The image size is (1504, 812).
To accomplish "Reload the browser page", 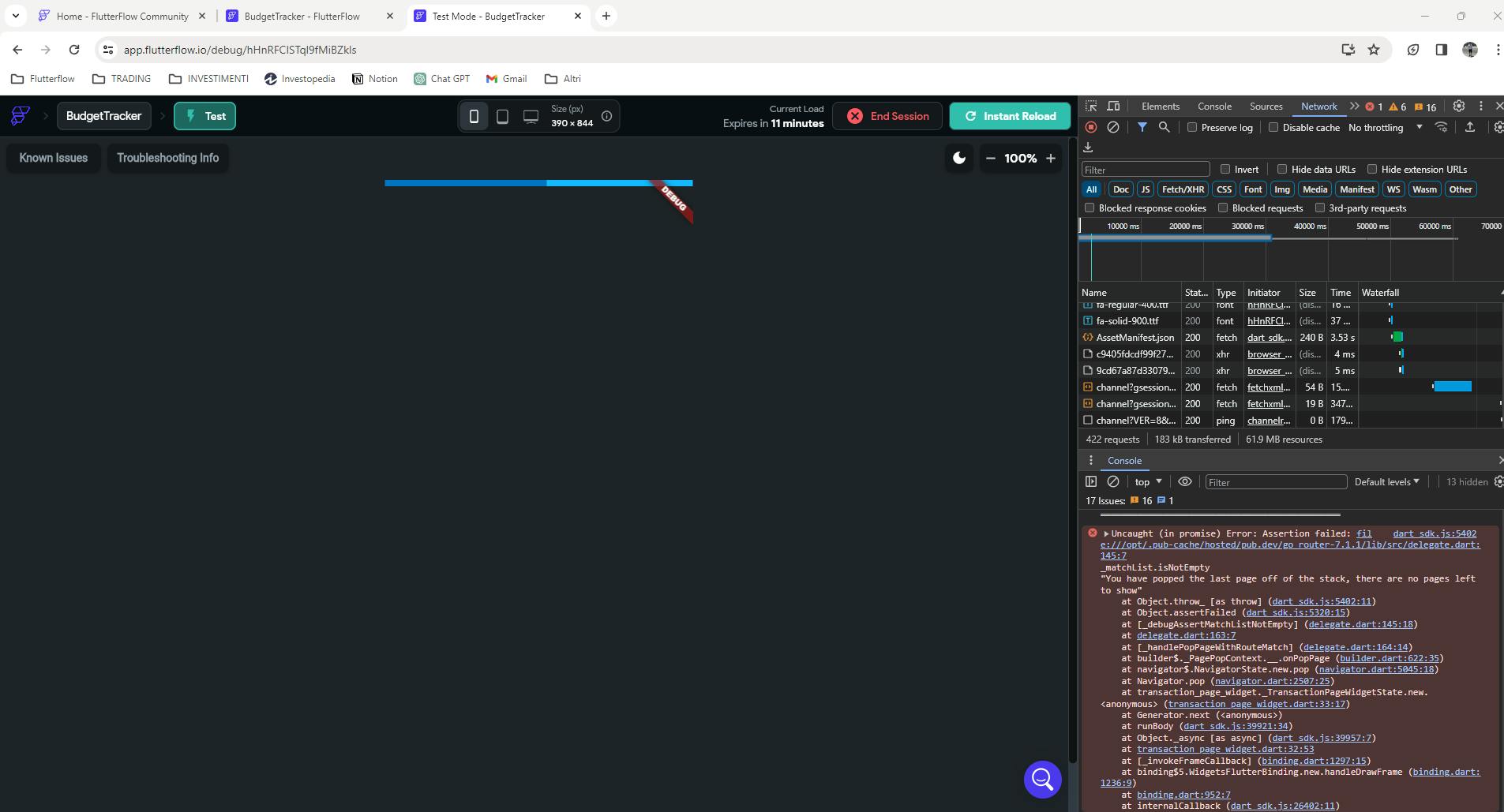I will click(x=74, y=50).
